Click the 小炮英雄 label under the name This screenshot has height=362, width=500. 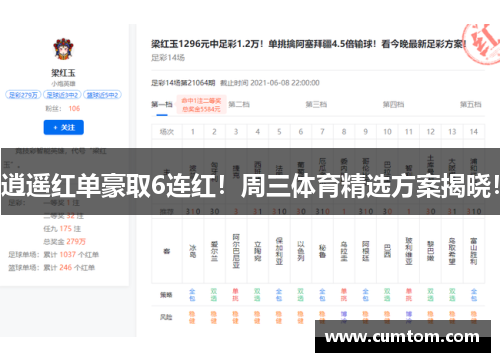pos(63,83)
